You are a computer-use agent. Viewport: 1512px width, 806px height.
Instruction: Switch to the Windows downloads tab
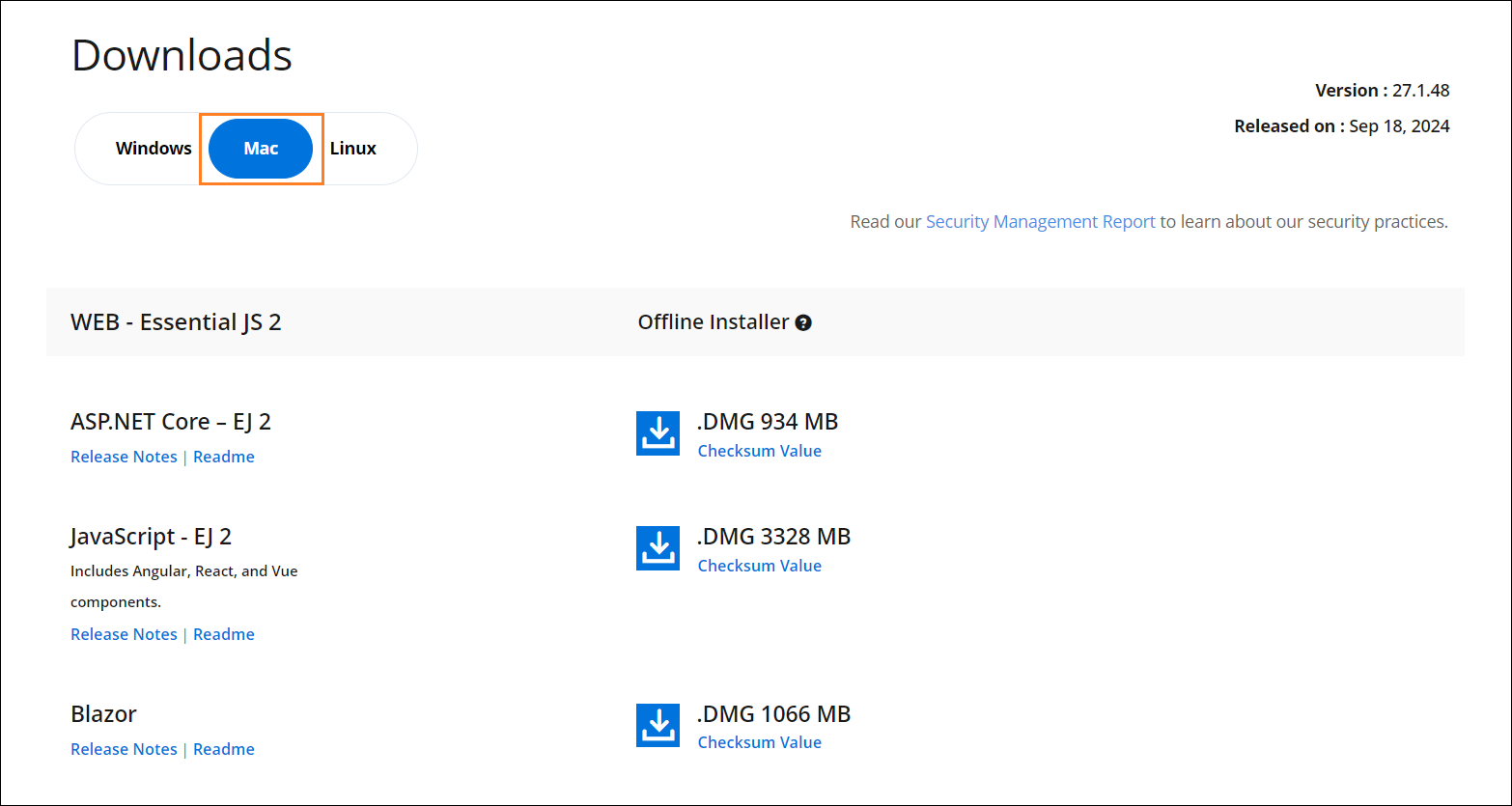154,149
